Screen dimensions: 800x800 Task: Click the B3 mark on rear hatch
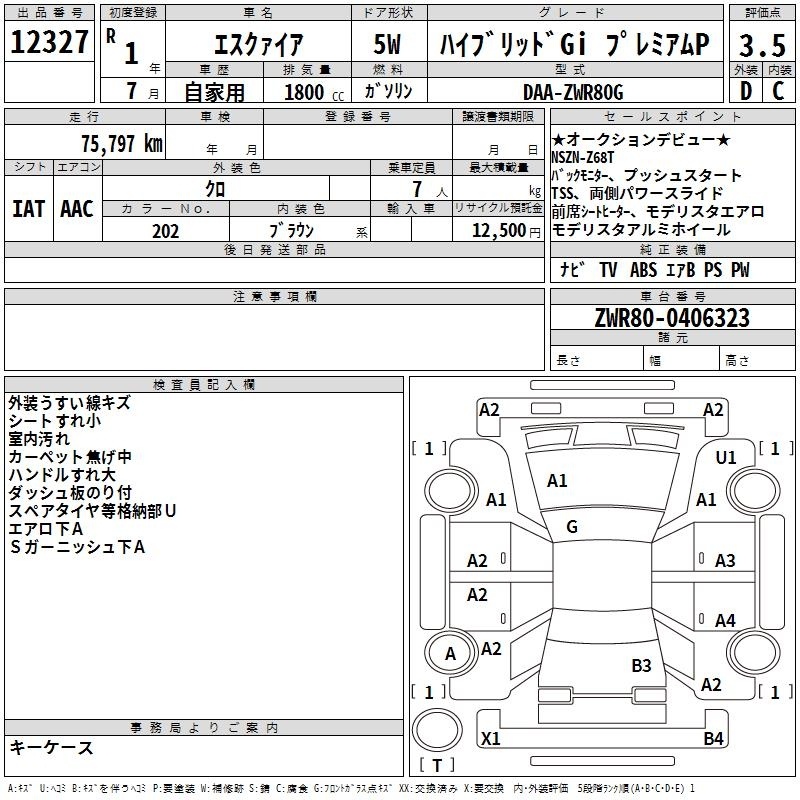(x=641, y=666)
